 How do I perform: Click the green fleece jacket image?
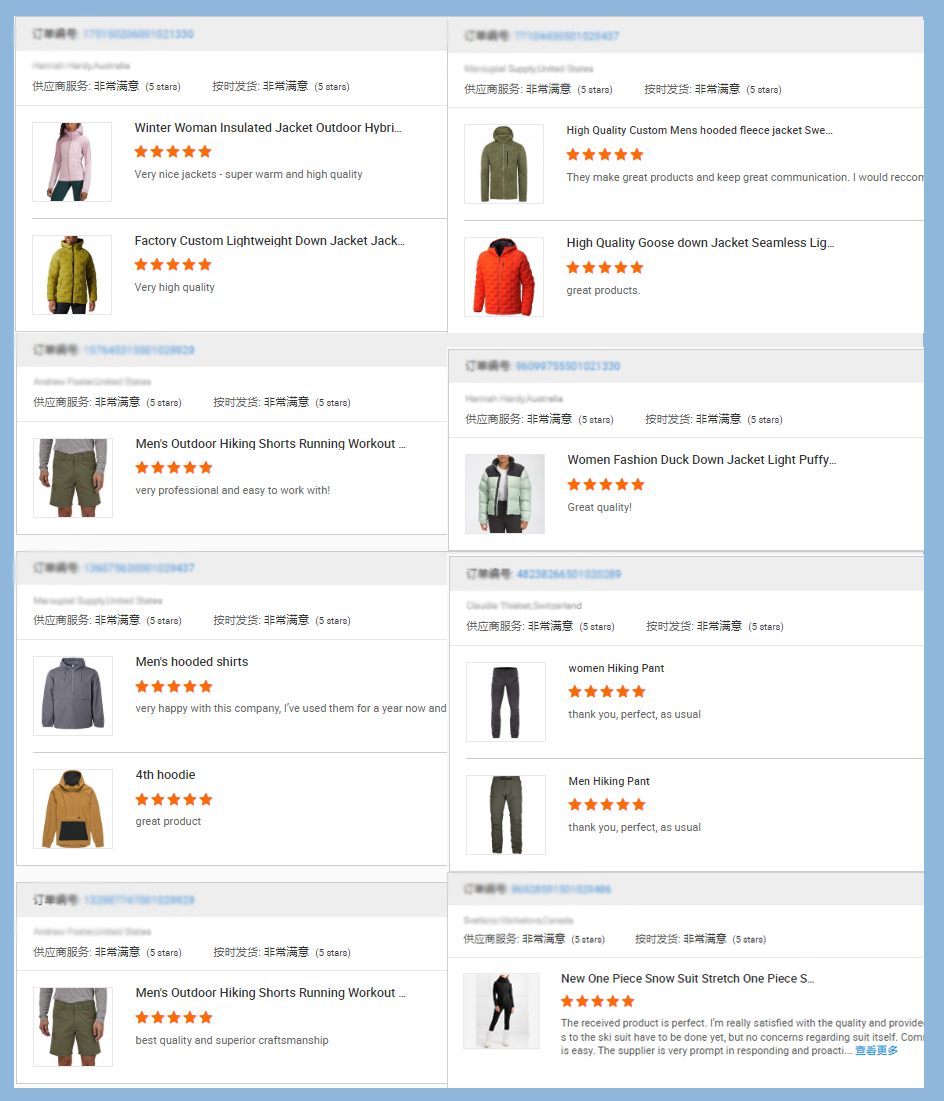504,164
